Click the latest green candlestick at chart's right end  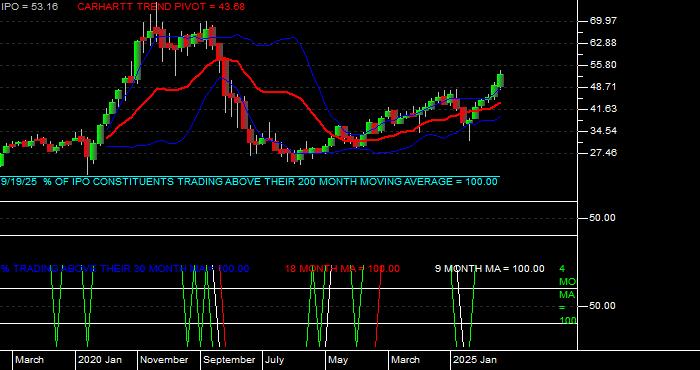[x=500, y=80]
